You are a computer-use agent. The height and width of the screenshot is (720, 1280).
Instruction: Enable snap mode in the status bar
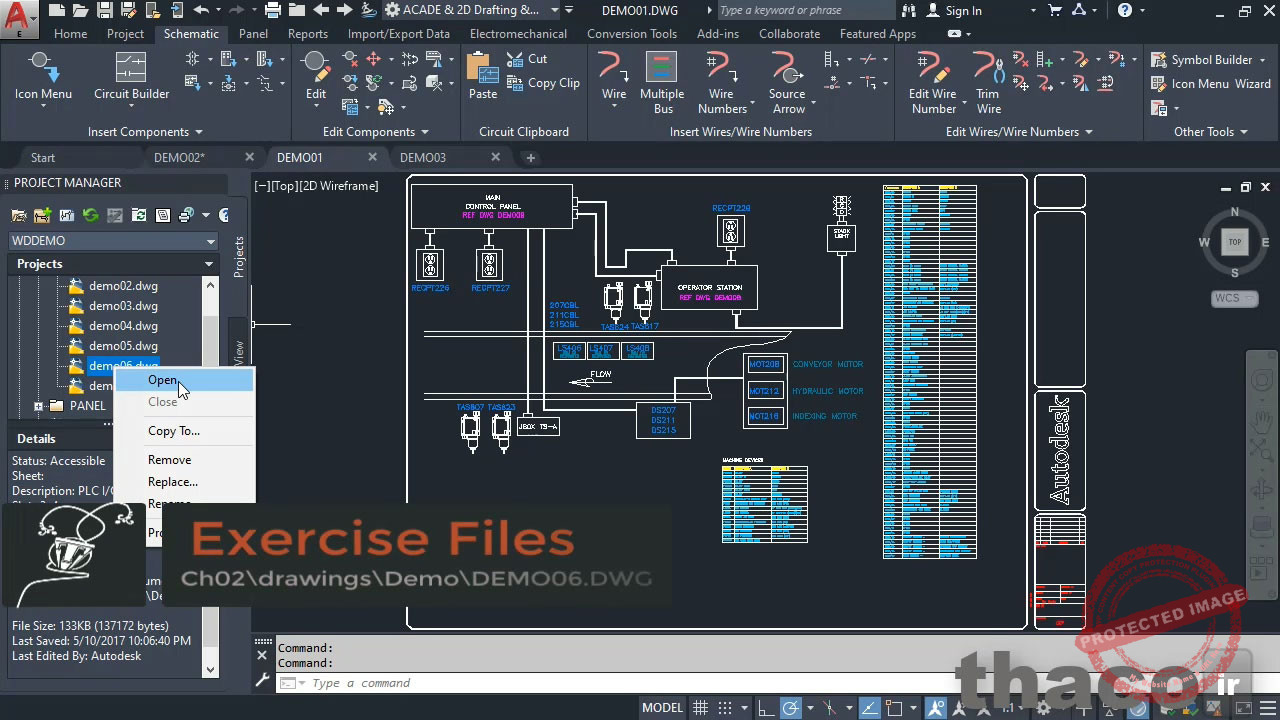coord(722,707)
